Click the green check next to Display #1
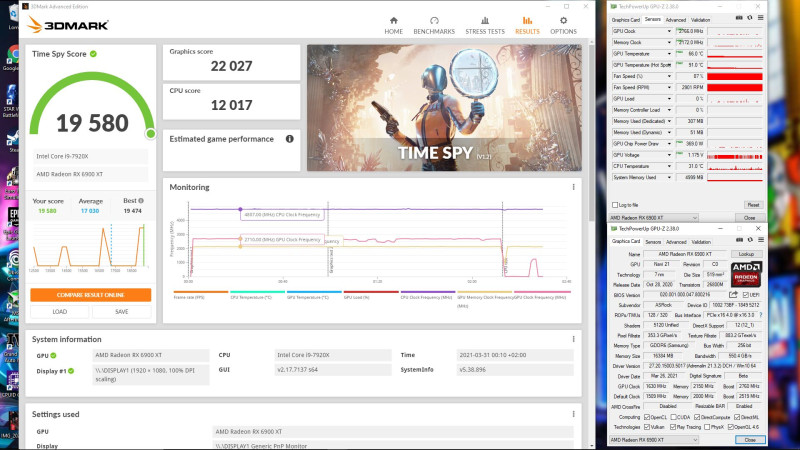 pos(71,371)
